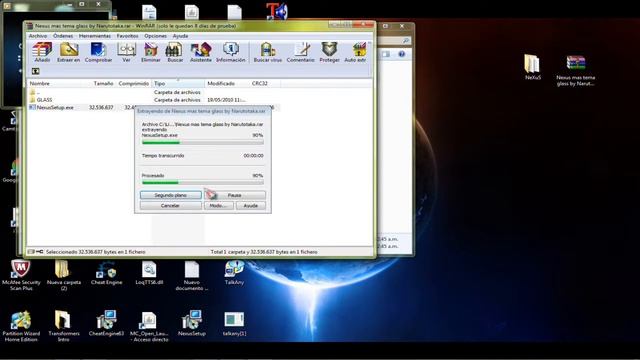Select the NexusSetup.exe file row
The image size is (640, 360).
[x=154, y=107]
